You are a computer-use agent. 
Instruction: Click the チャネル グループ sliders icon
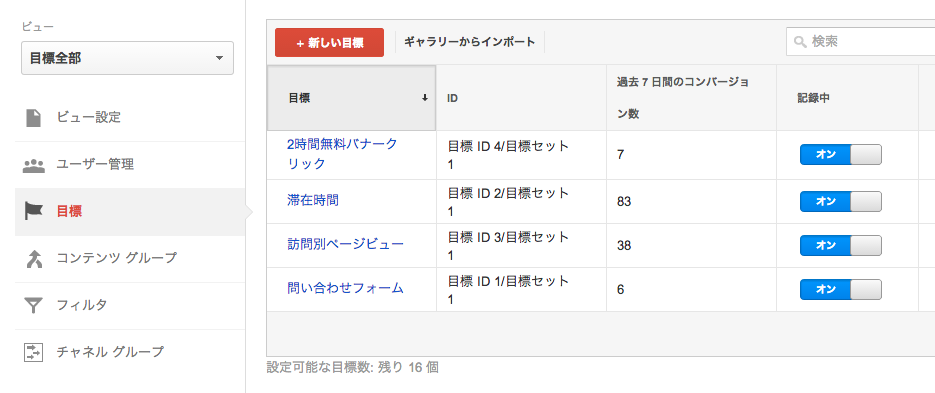pos(33,352)
